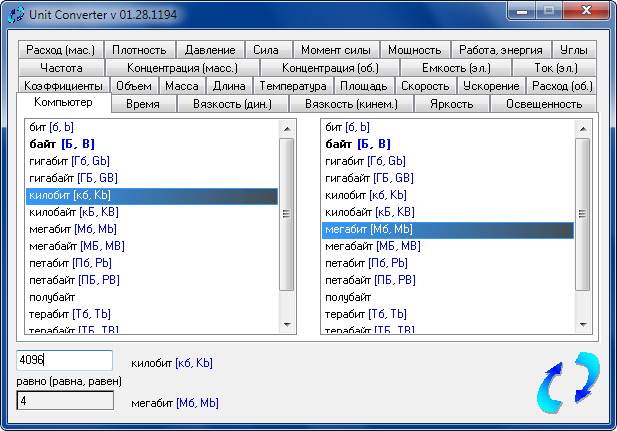Select the Частота tab
This screenshot has height=431, width=617.
(x=68, y=68)
